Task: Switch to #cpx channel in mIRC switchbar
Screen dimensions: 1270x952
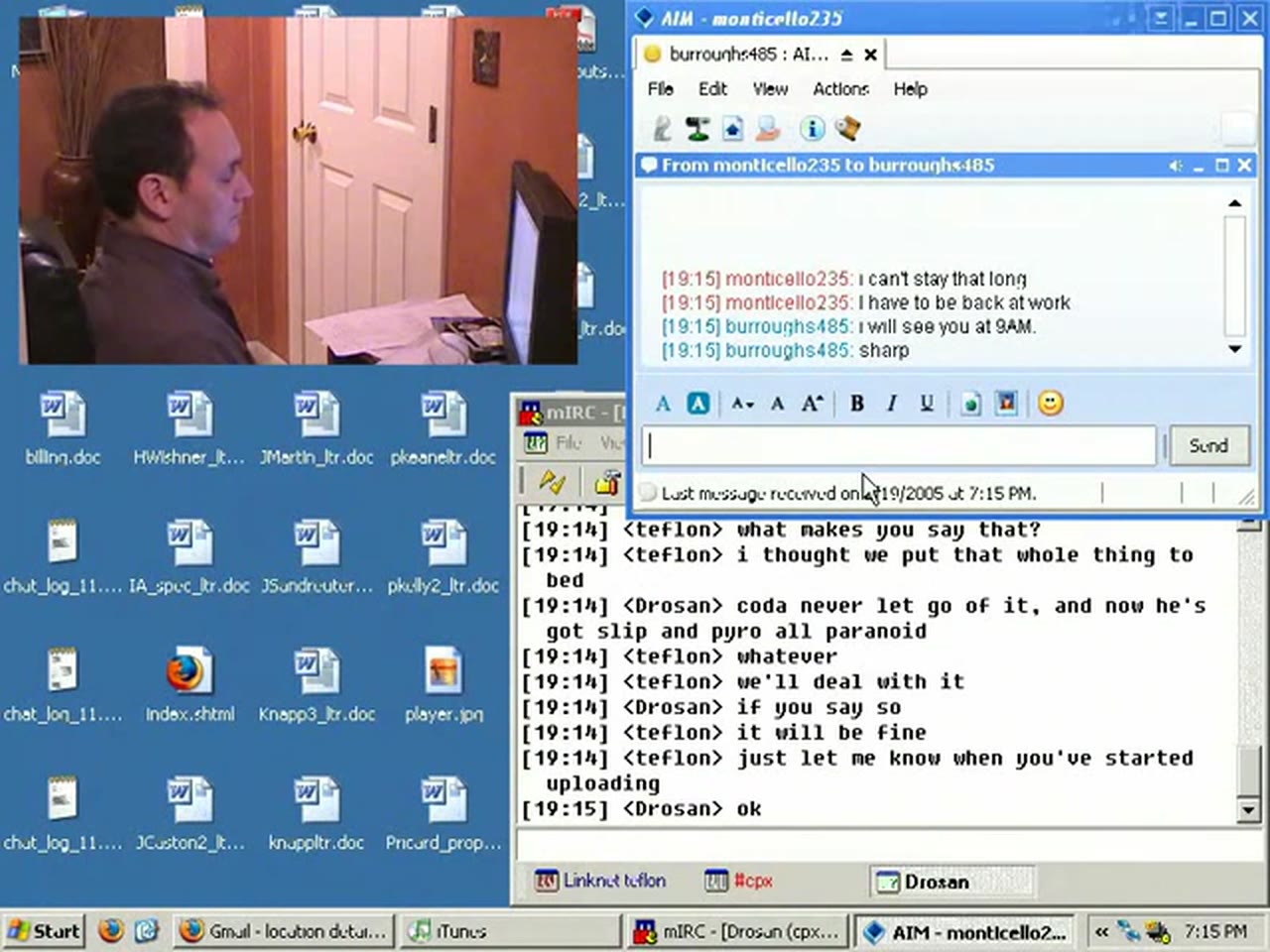Action: pyautogui.click(x=738, y=880)
